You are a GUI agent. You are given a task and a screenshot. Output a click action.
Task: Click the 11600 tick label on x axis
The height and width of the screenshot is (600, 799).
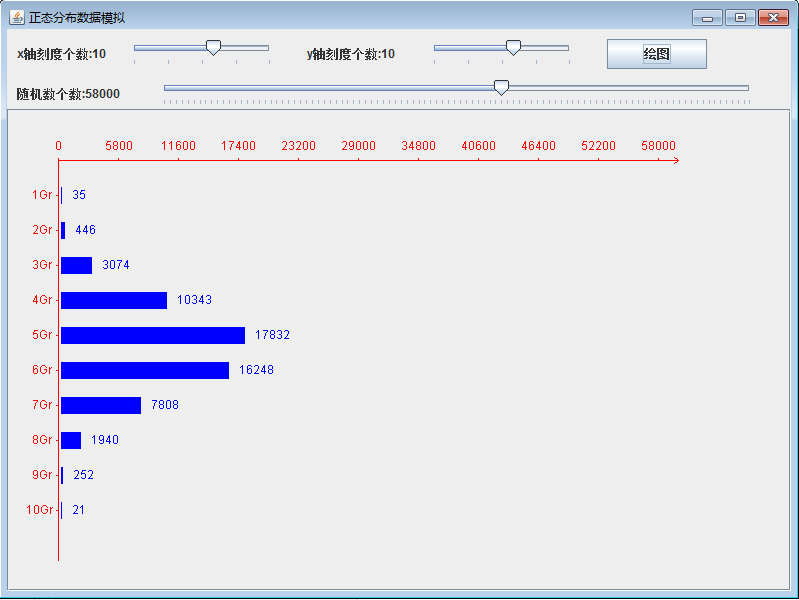(178, 146)
